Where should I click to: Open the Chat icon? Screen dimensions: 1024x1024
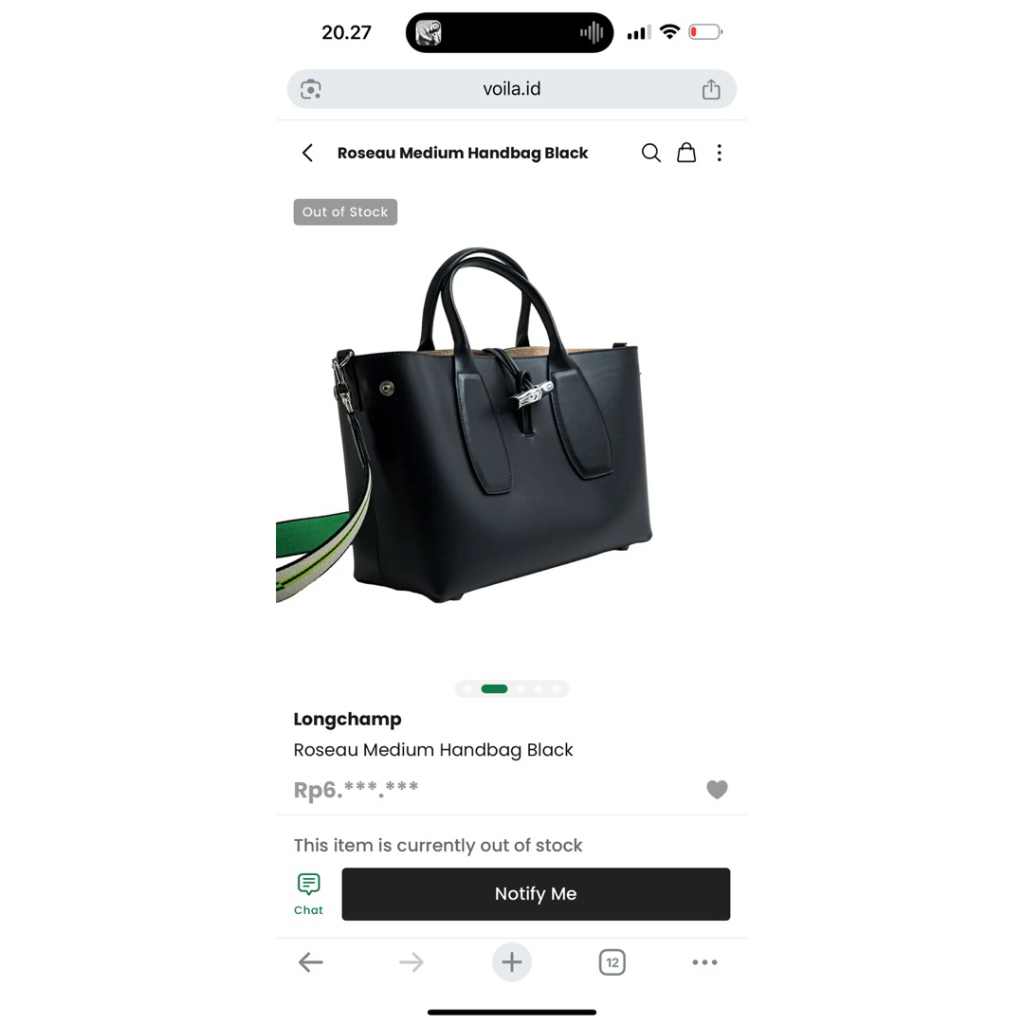click(308, 894)
